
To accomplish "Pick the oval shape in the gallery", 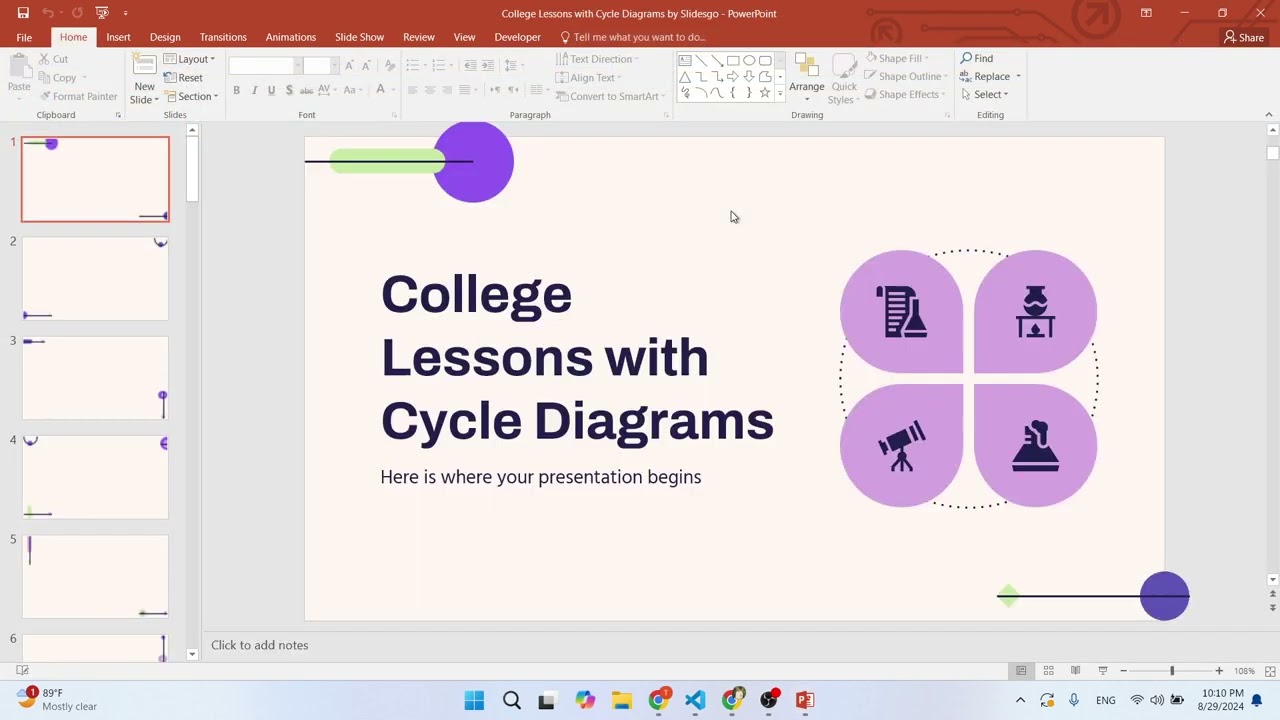I will tap(749, 60).
